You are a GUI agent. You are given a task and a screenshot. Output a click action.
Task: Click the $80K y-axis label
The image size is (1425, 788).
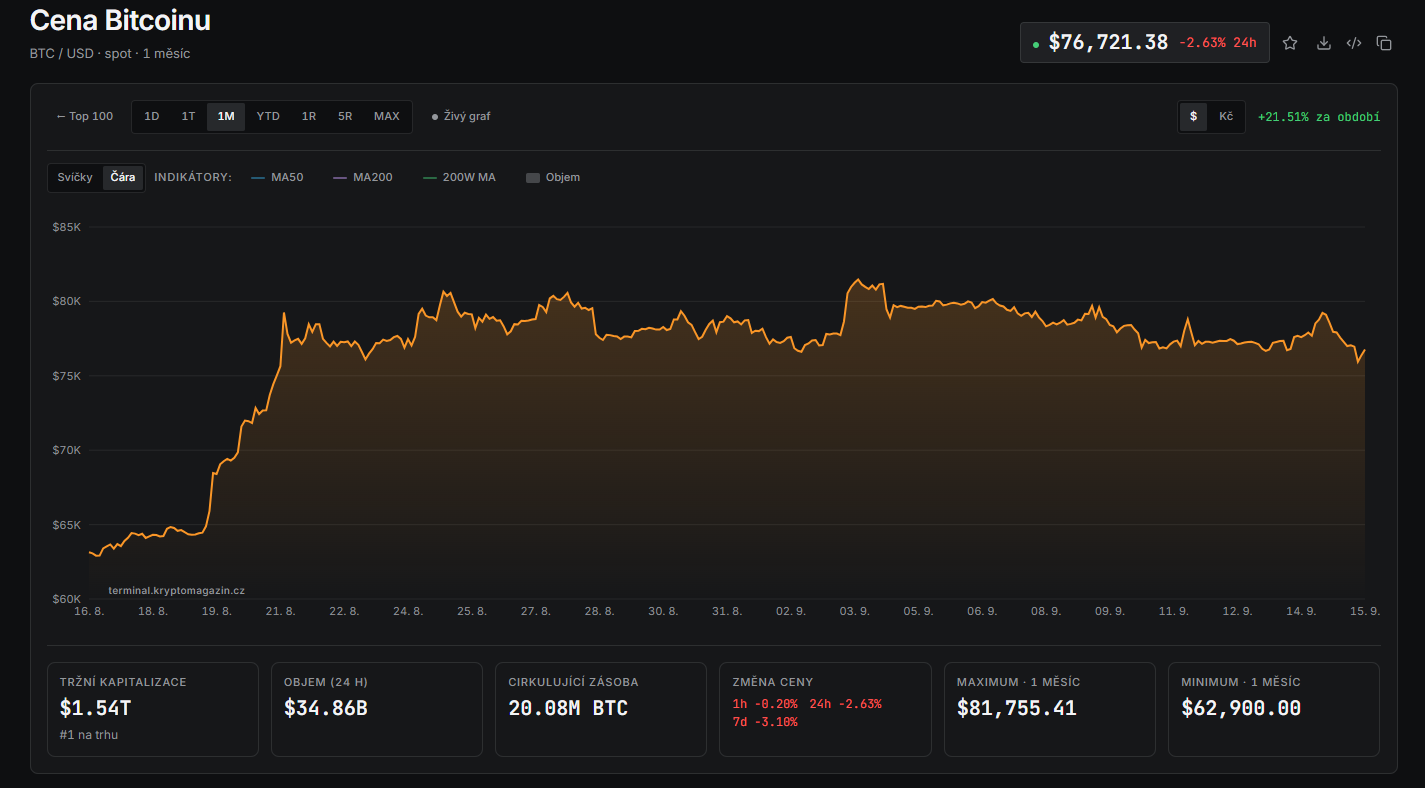tap(66, 301)
